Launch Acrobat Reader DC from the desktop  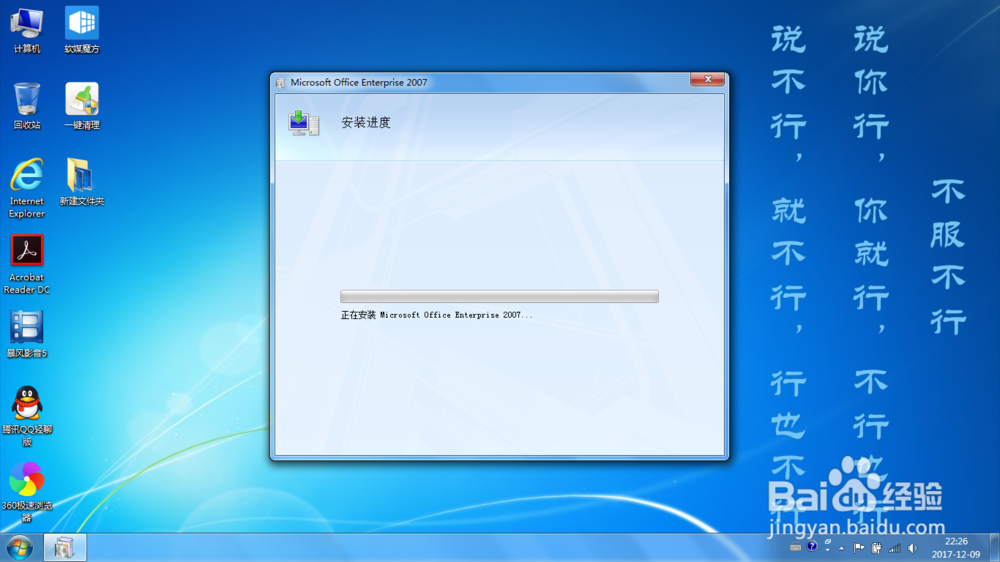pyautogui.click(x=27, y=264)
